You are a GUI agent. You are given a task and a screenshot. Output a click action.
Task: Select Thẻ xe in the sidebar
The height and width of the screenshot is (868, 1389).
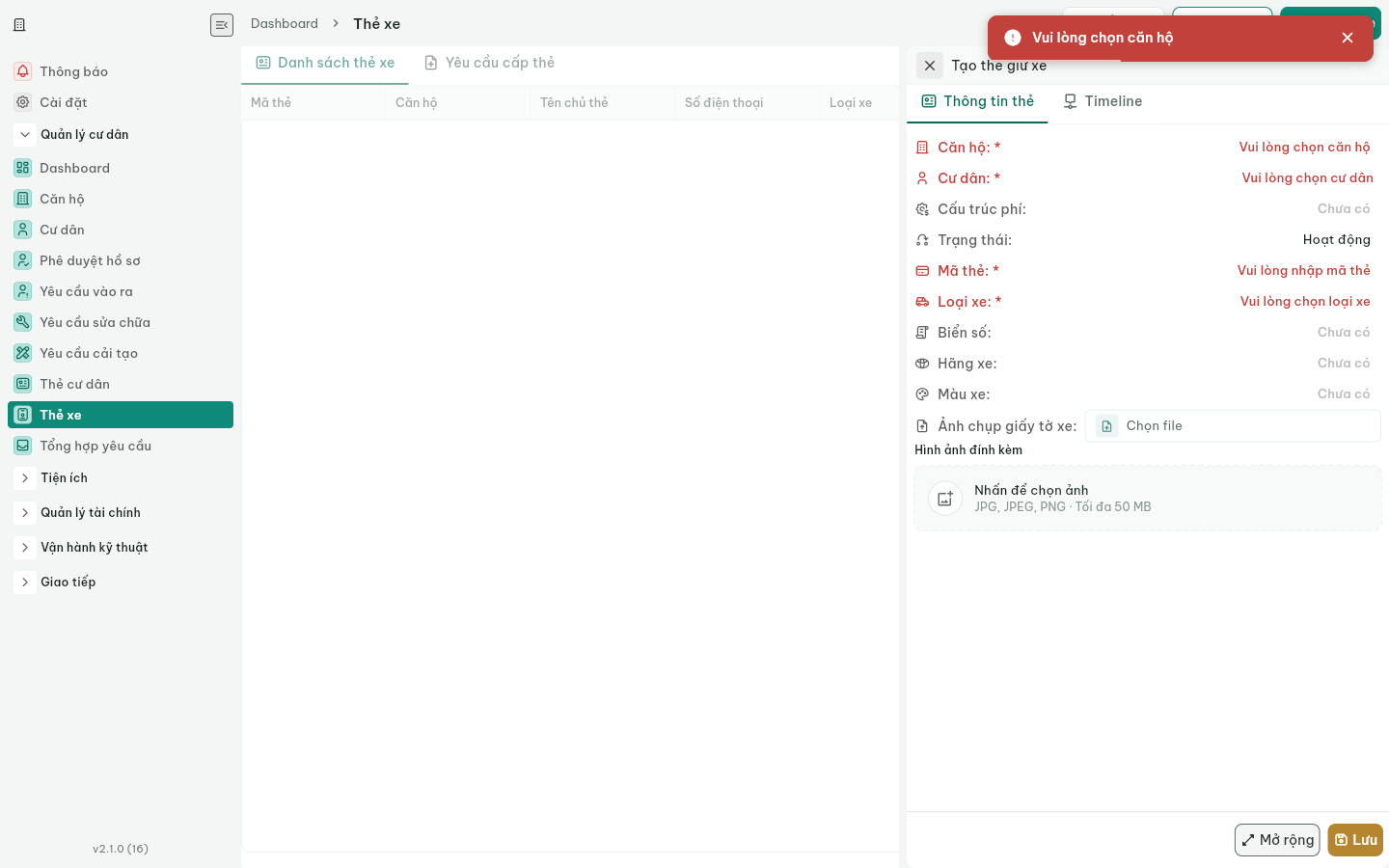point(121,415)
